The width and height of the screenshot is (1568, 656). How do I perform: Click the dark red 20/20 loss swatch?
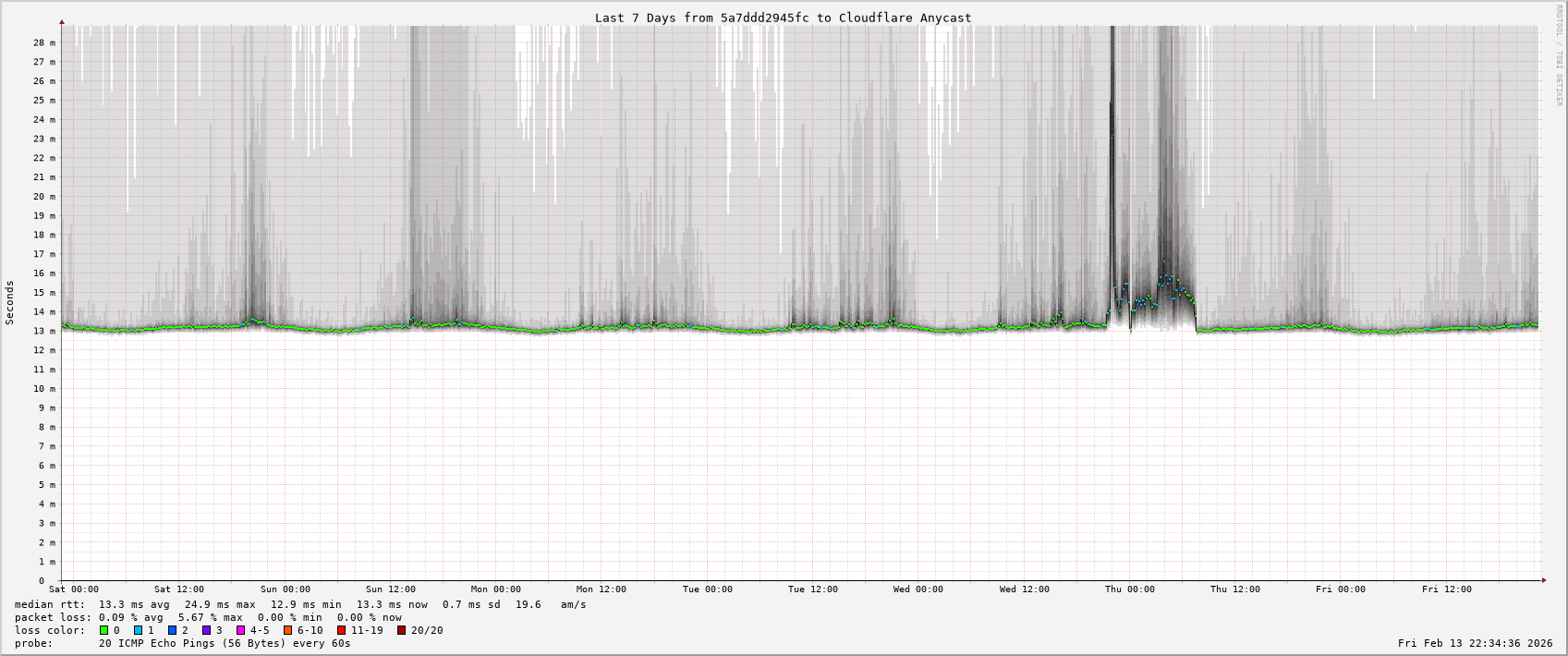pos(401,630)
